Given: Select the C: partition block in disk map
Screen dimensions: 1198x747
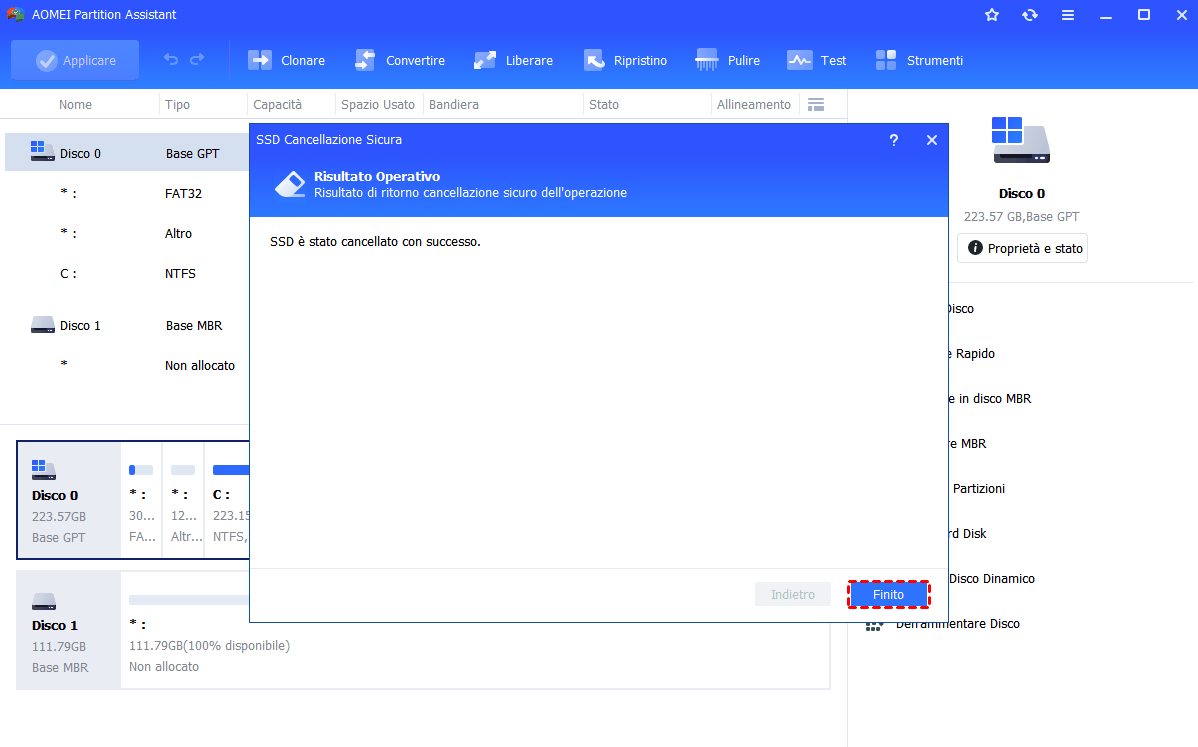Looking at the screenshot, I should click(228, 500).
